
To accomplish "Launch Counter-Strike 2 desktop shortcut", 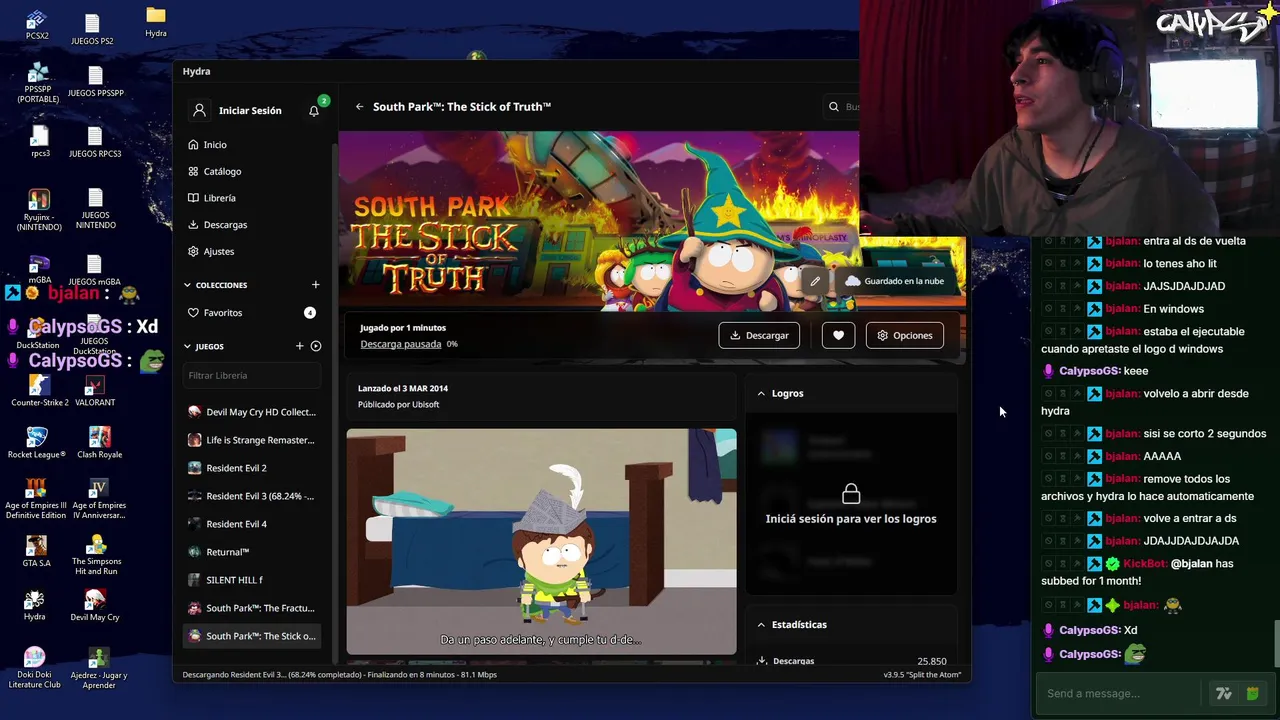I will coord(40,391).
